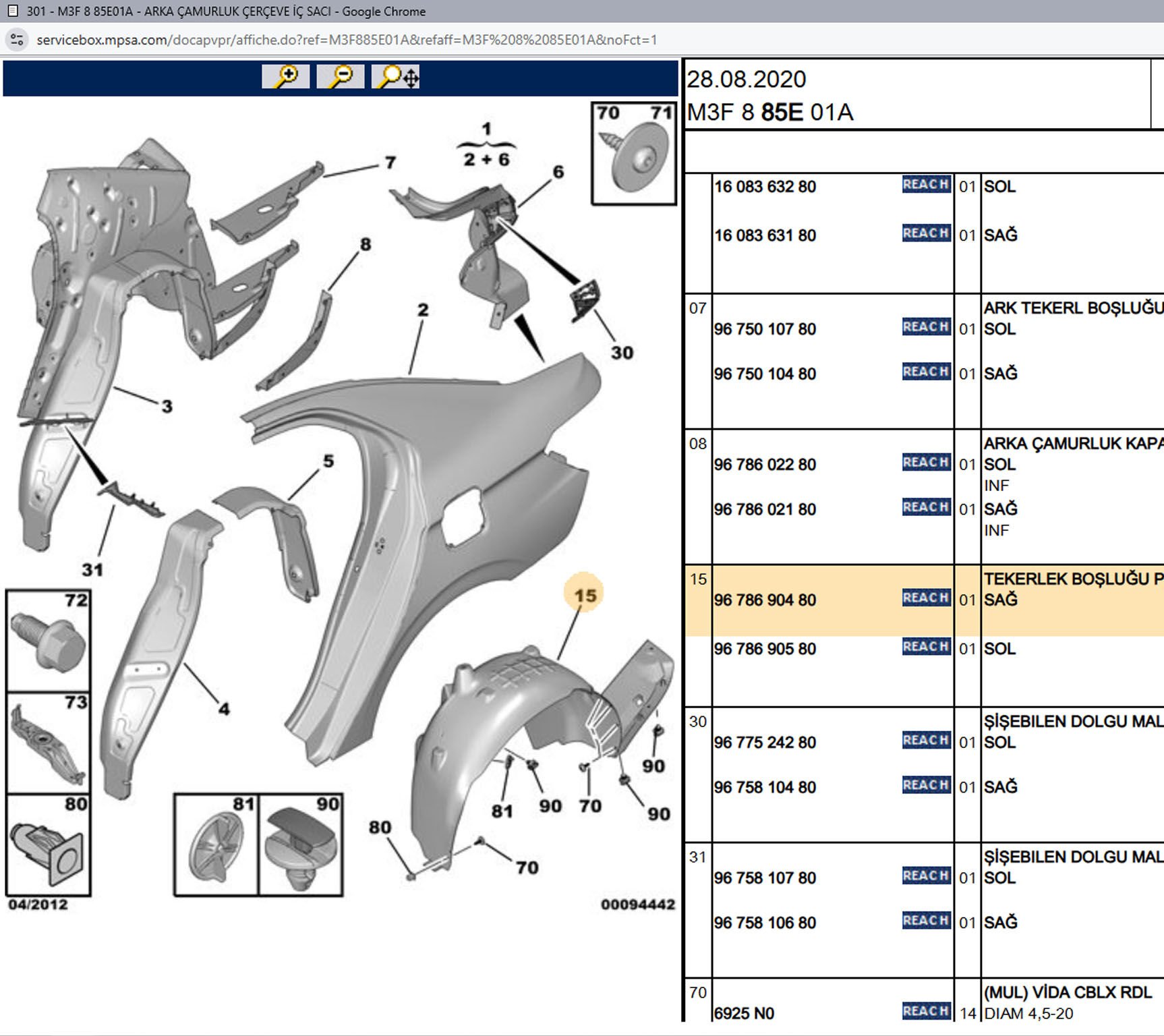Screen dimensions: 1164x1036
Task: Click the zoom out magnifier icon
Action: (341, 76)
